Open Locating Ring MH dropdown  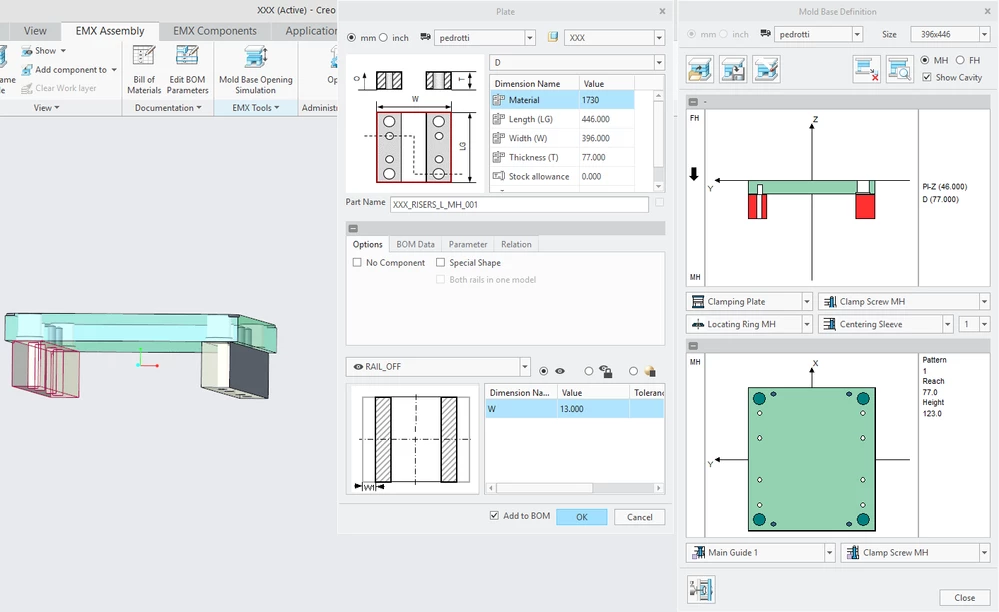point(807,324)
